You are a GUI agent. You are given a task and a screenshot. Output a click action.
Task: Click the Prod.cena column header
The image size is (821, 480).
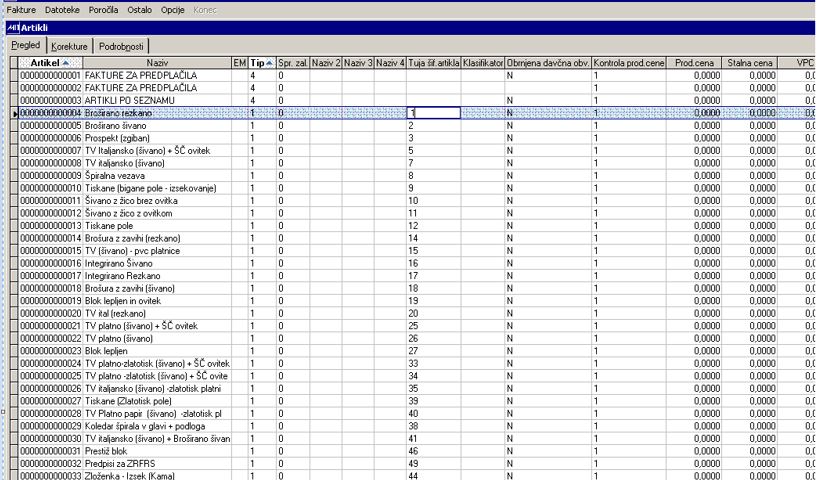(694, 63)
